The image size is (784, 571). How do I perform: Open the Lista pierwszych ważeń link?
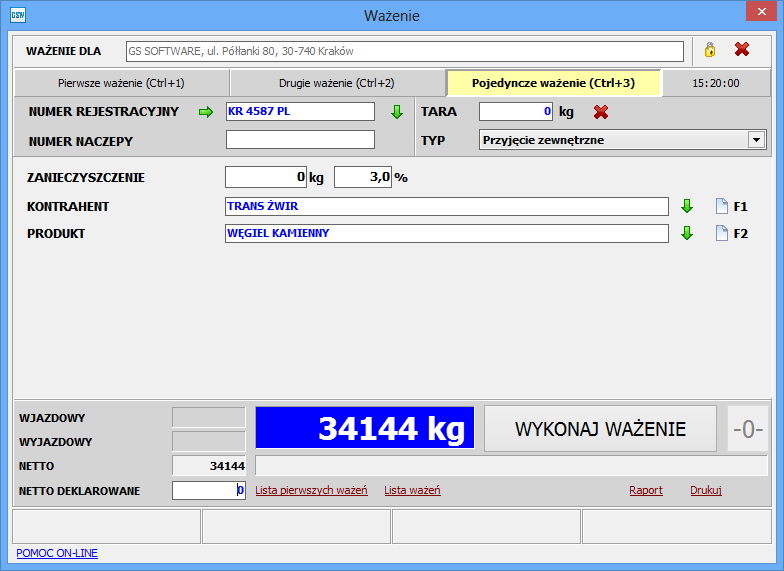311,490
